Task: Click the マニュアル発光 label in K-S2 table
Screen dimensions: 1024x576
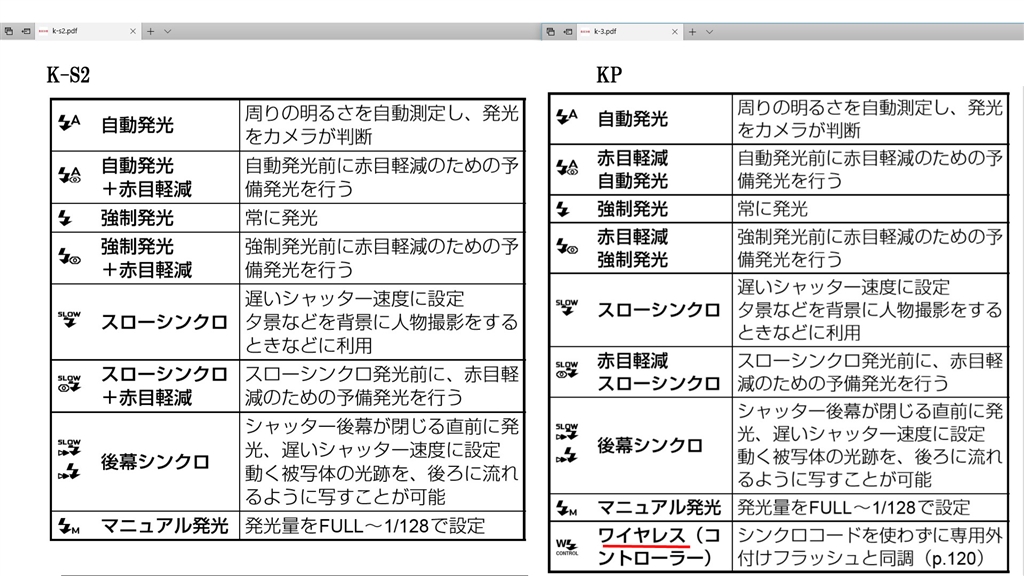Action: click(165, 526)
